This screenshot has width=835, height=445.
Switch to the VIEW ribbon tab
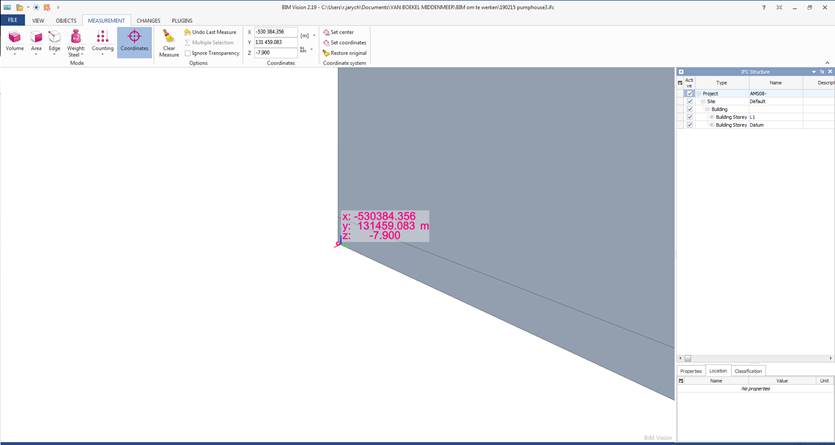[38, 21]
